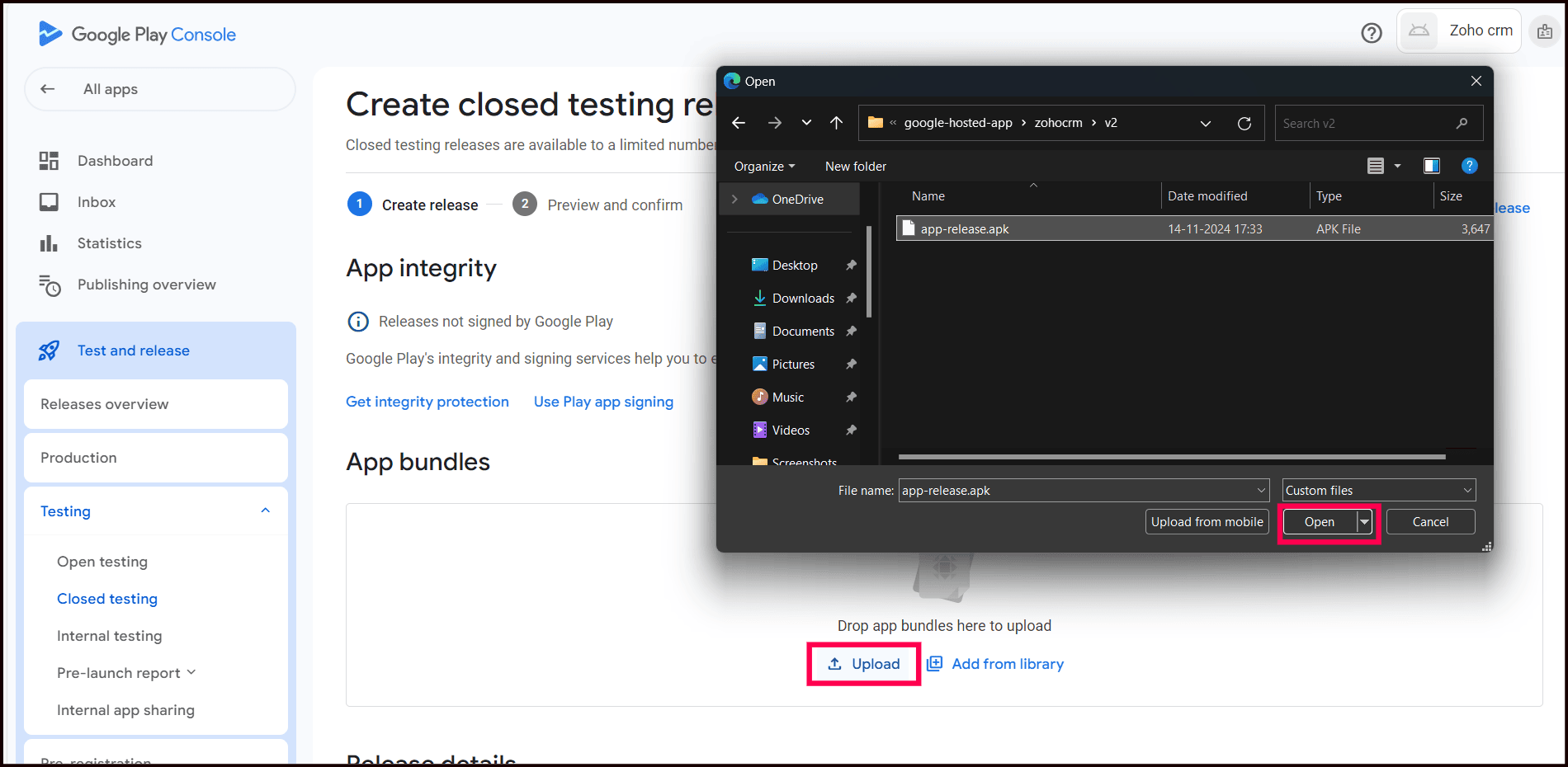This screenshot has height=767, width=1568.
Task: Refresh the v2 folder view
Action: point(1244,124)
